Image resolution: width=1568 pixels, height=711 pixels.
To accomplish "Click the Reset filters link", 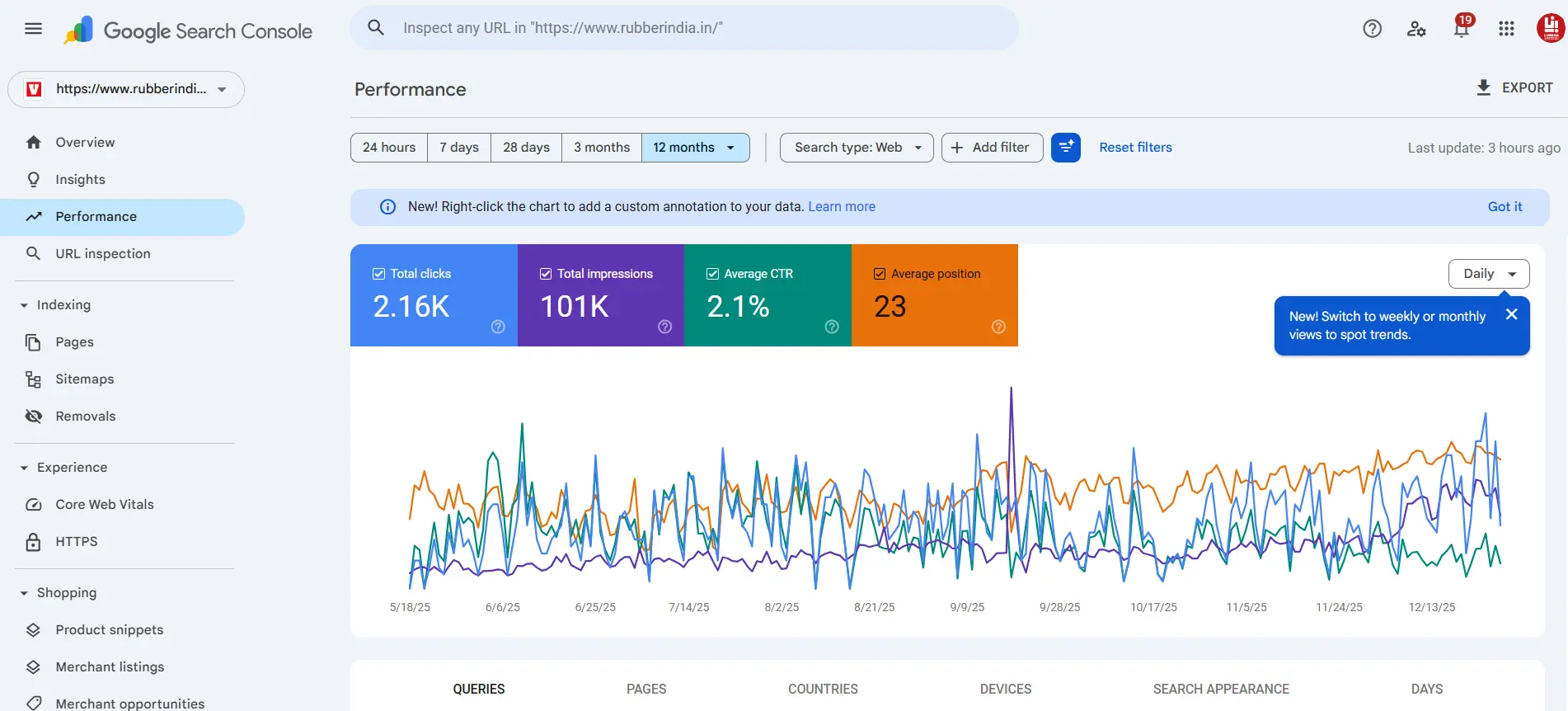I will coord(1135,148).
